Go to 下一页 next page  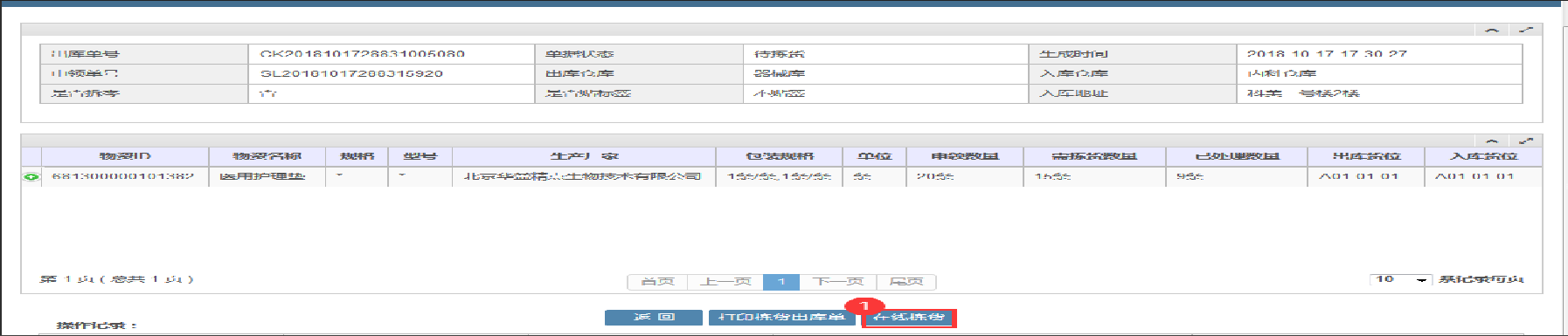tap(838, 282)
